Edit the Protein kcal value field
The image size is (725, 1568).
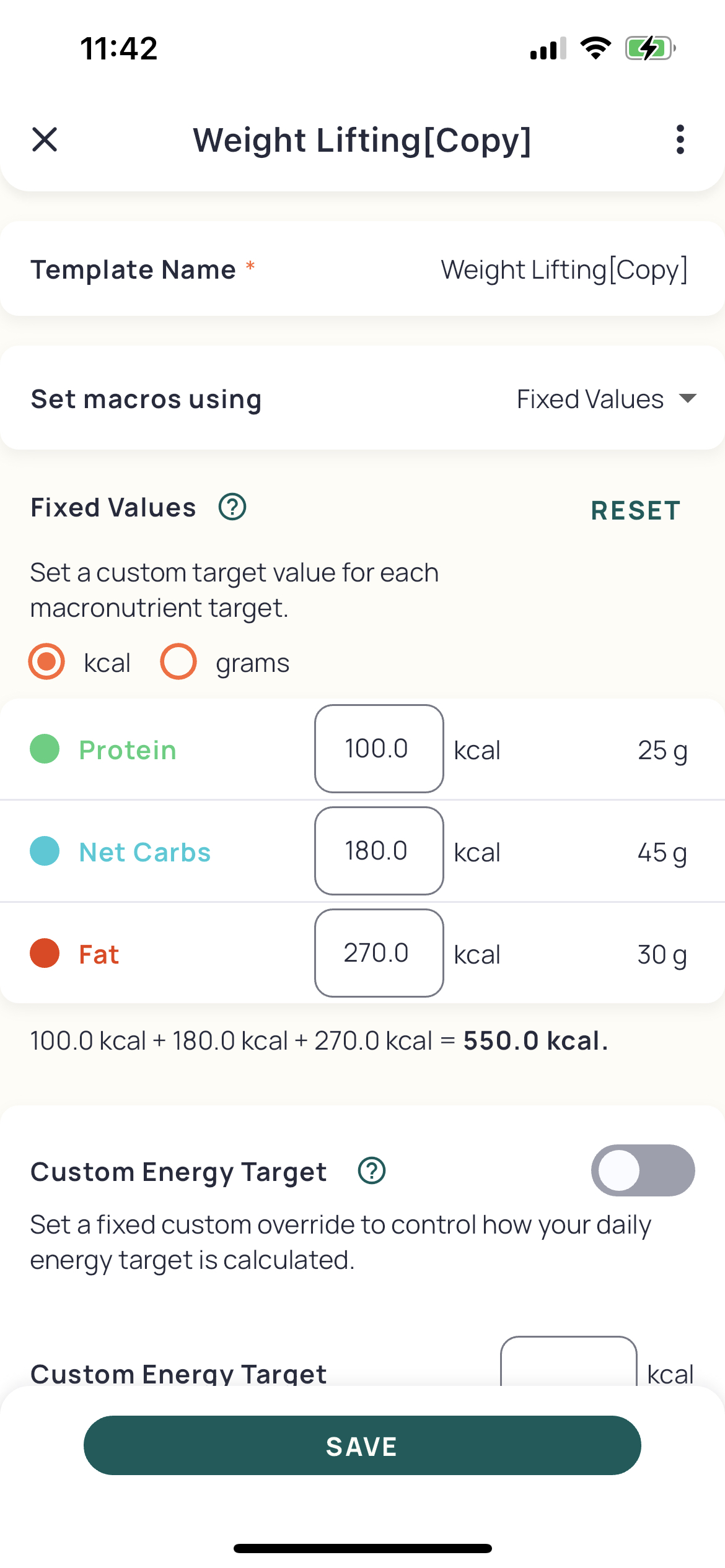coord(379,749)
